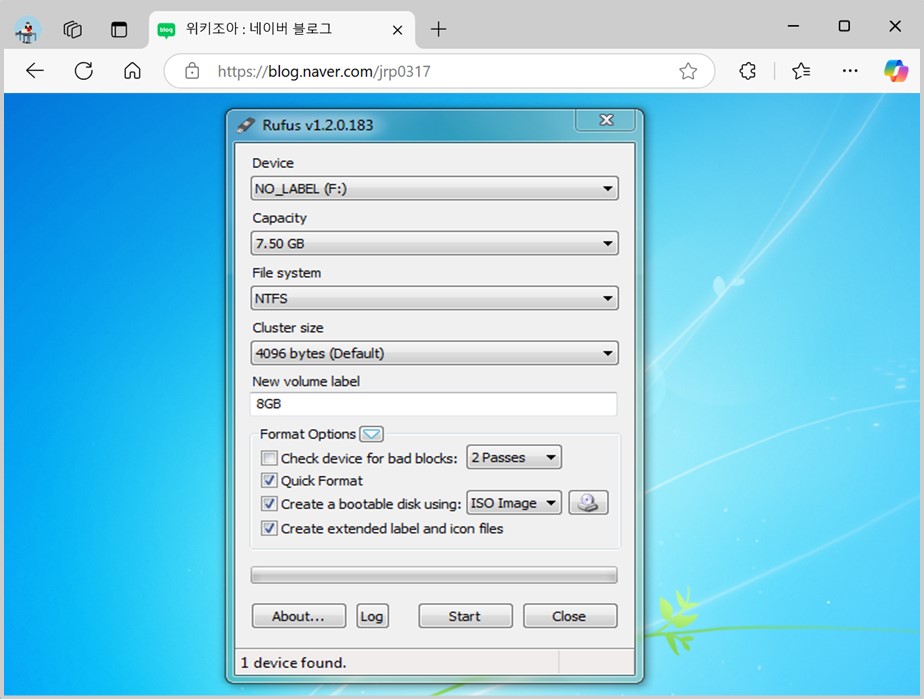Click the New volume label field
The width and height of the screenshot is (924, 699).
point(434,404)
